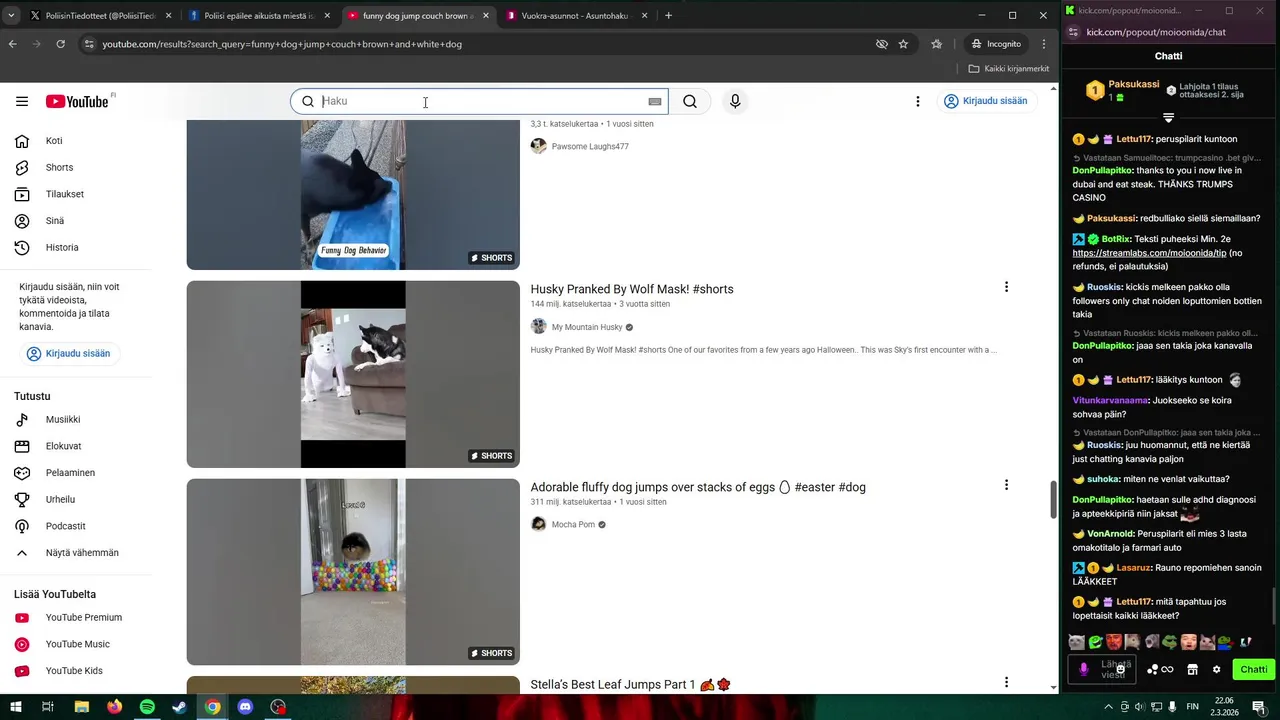Screen dimensions: 1280x720
Task: Open the fluffy dog eggs video thumbnail
Action: 353,572
